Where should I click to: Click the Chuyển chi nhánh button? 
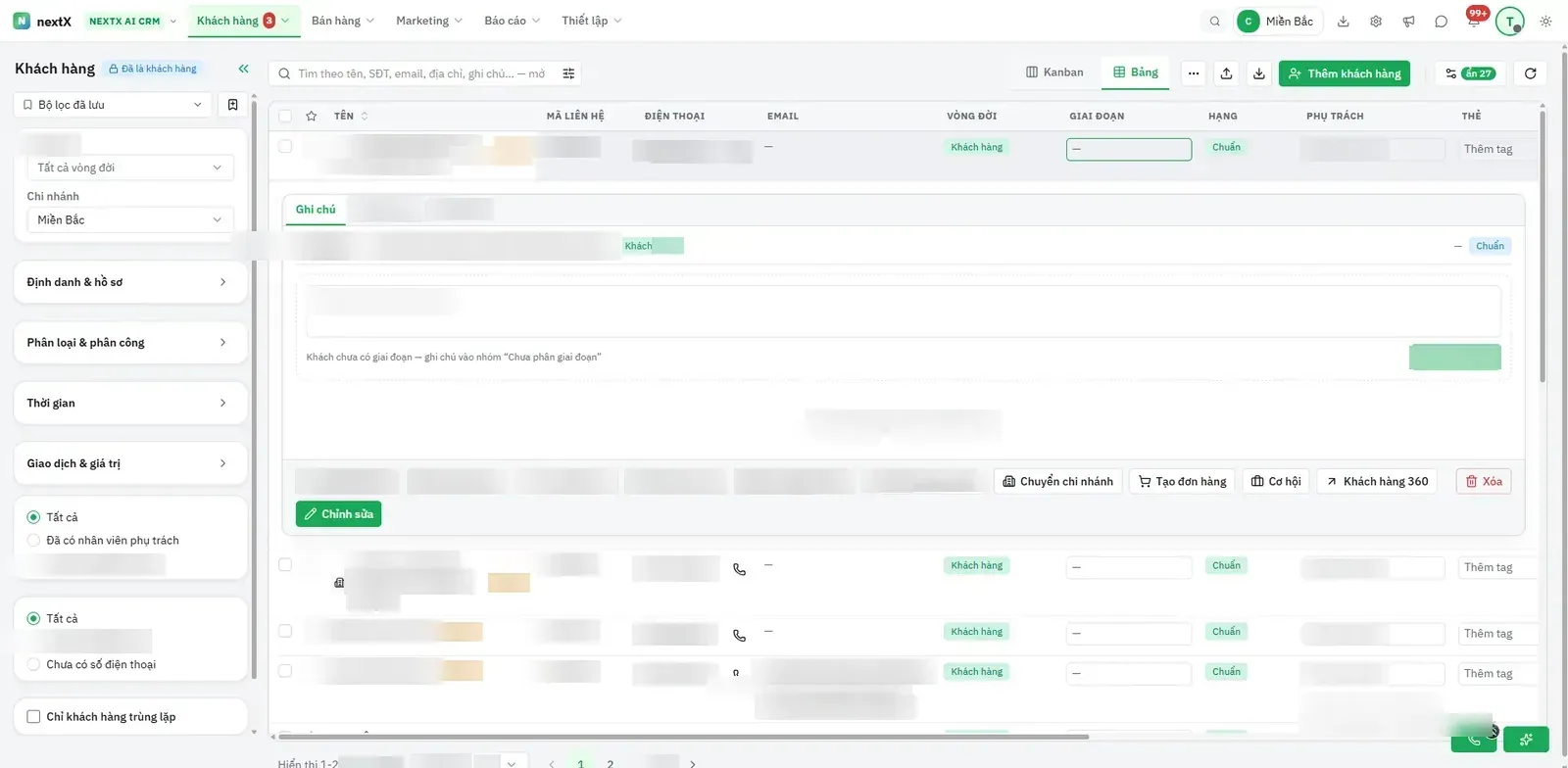coord(1057,481)
